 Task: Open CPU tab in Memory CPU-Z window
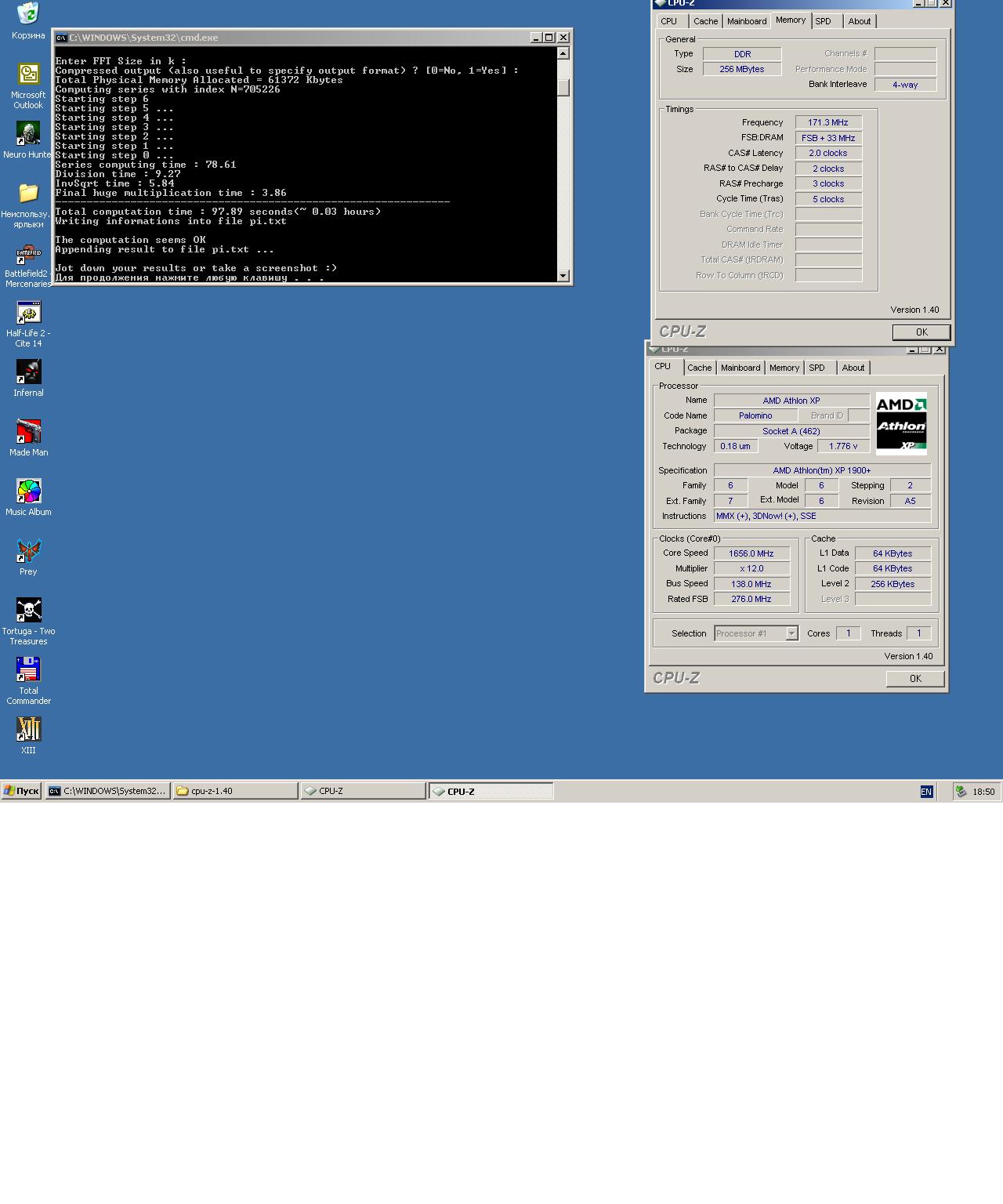point(668,21)
